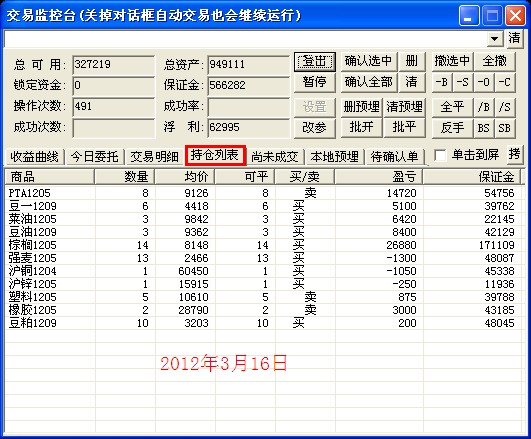Click the 清 button beside message box
The height and width of the screenshot is (439, 531).
coord(514,38)
